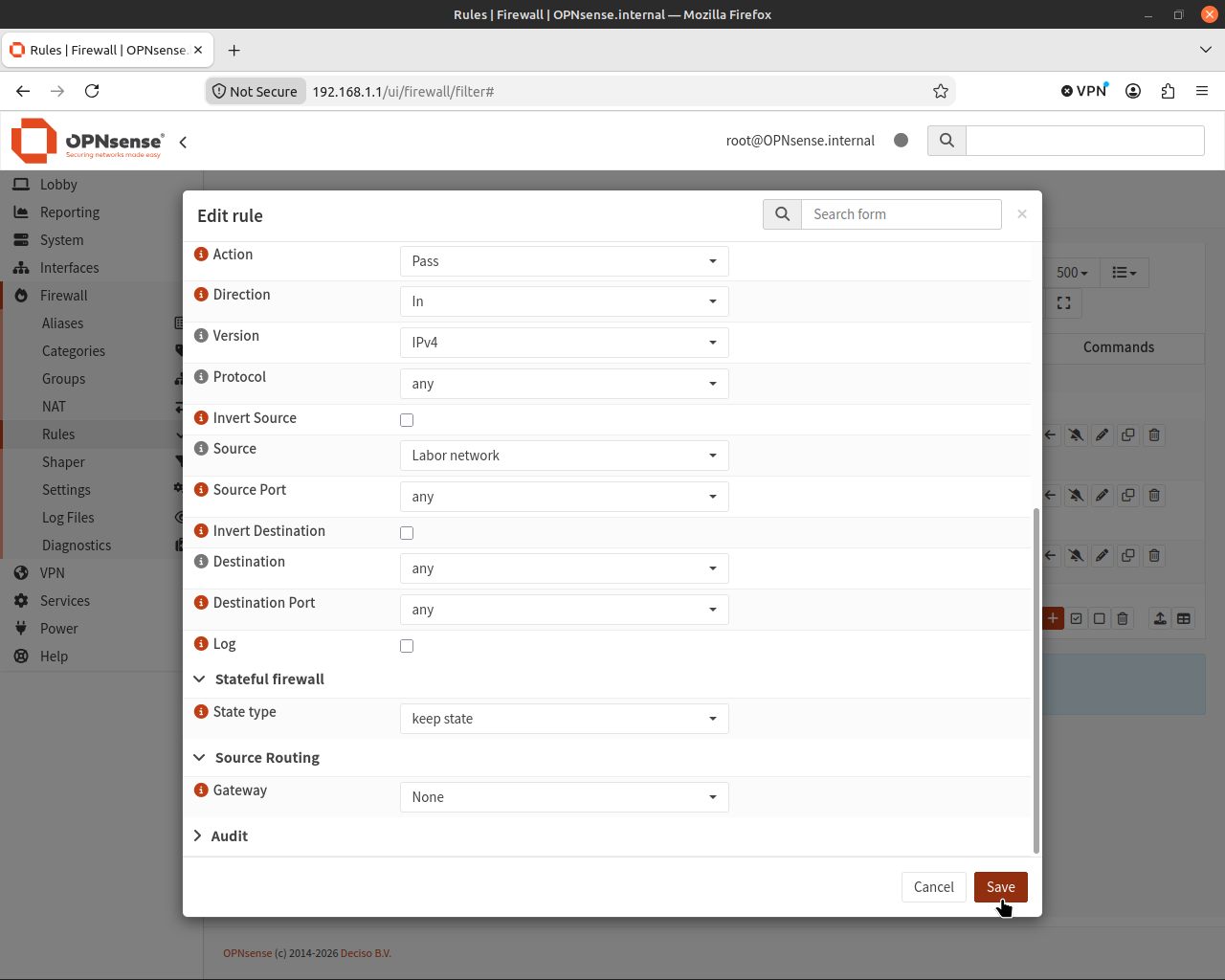Viewport: 1225px width, 980px height.
Task: Click the Search form input field
Action: point(902,214)
